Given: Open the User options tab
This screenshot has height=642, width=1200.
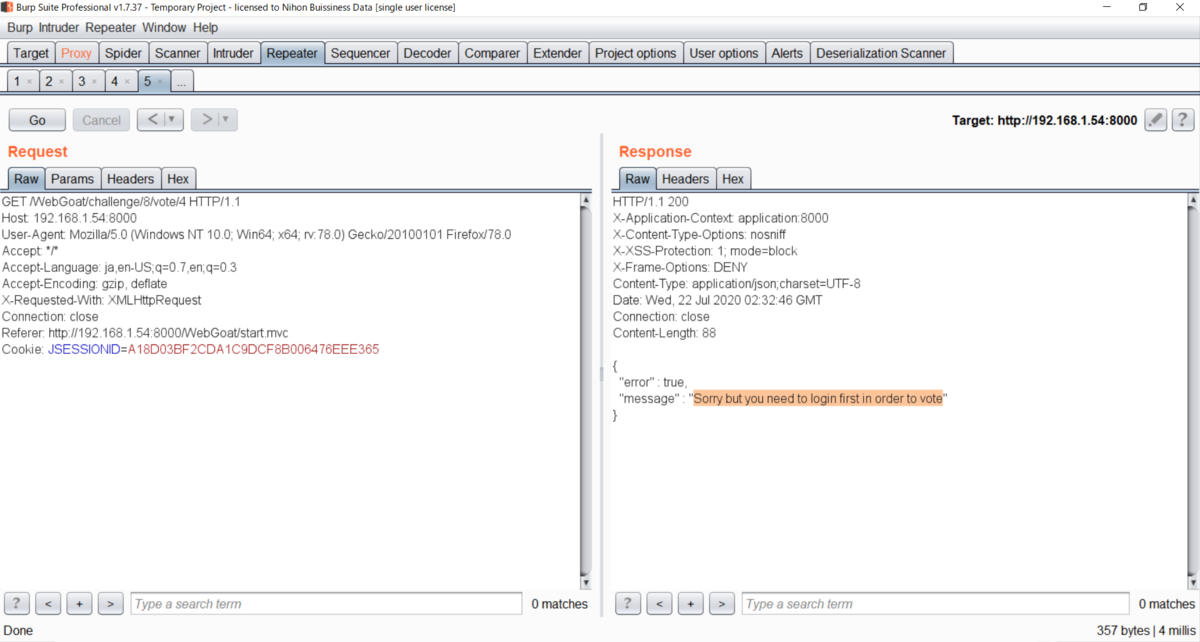Looking at the screenshot, I should coord(724,53).
